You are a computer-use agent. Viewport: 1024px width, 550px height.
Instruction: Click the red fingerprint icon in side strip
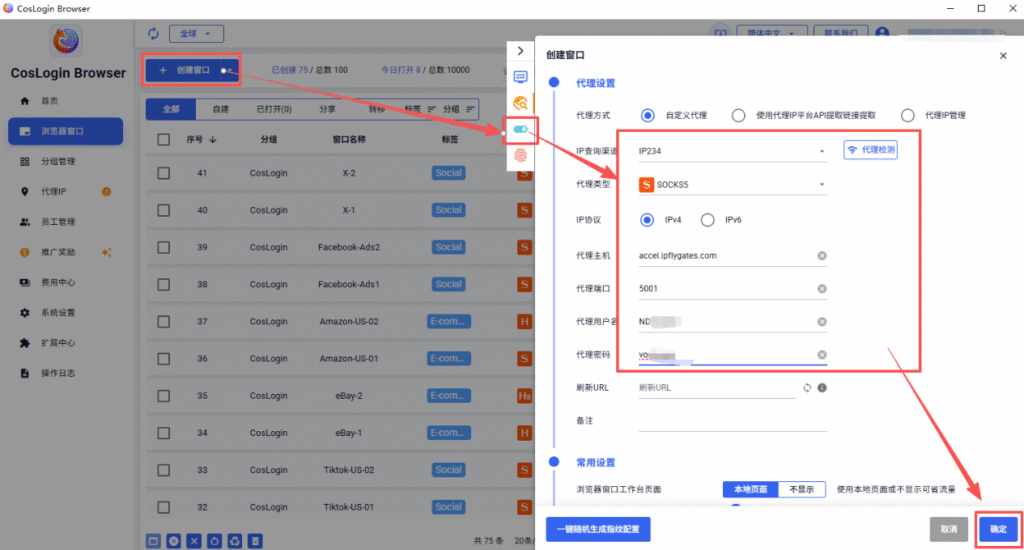(520, 155)
